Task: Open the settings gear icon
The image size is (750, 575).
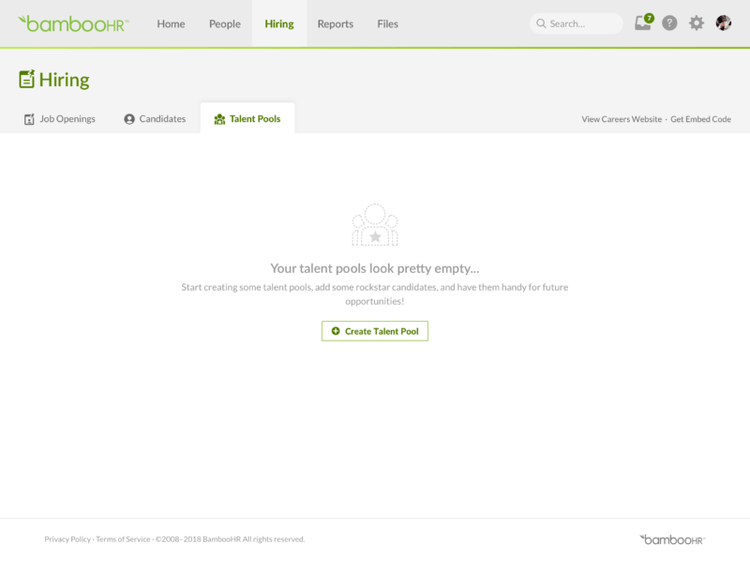Action: coord(696,23)
